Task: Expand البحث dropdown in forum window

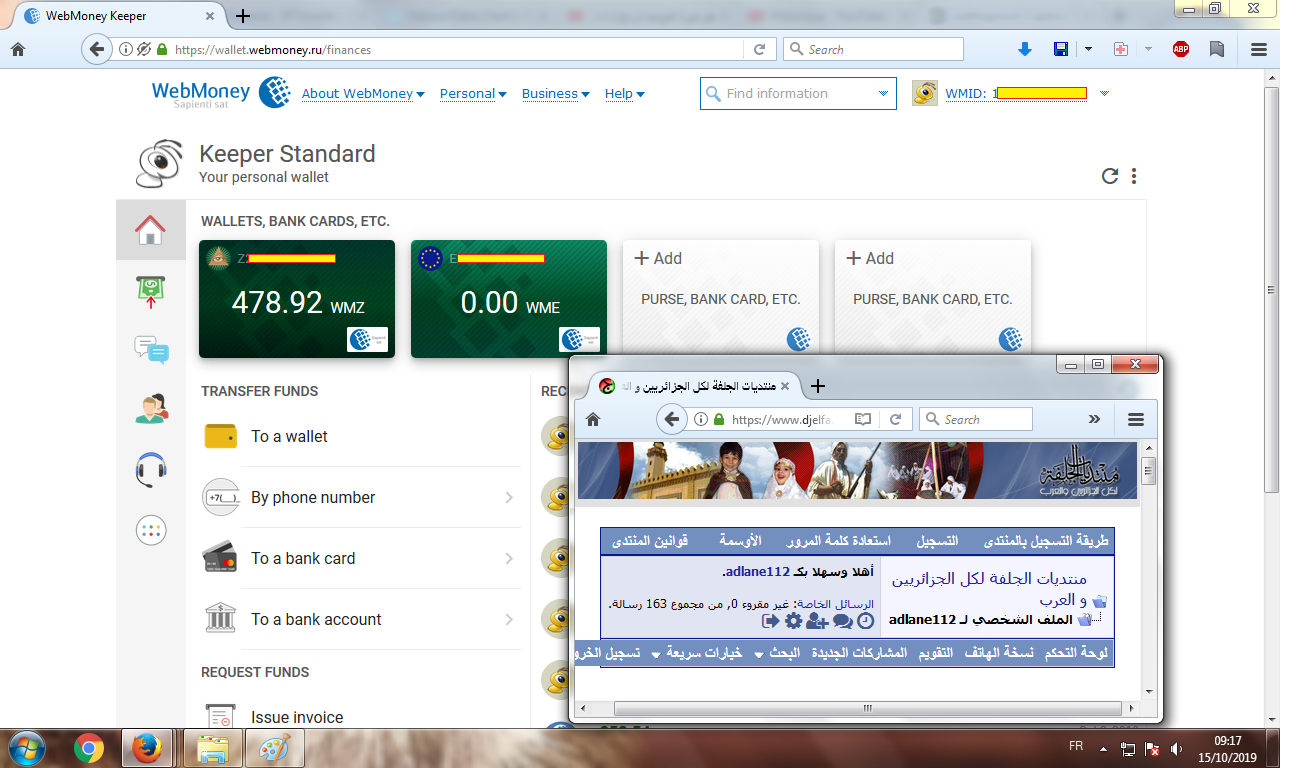Action: 777,653
